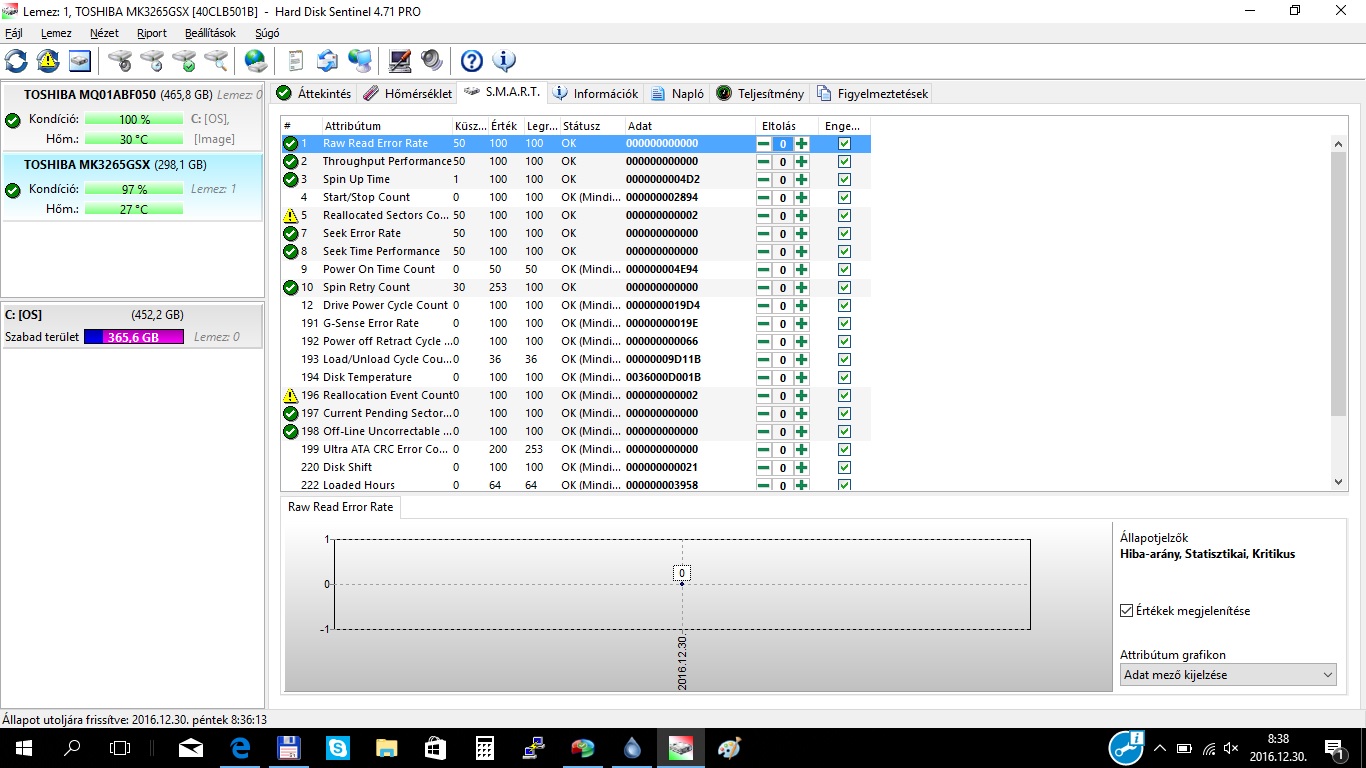Select the TOSHIBA MQ01ABF050 disk

point(132,118)
